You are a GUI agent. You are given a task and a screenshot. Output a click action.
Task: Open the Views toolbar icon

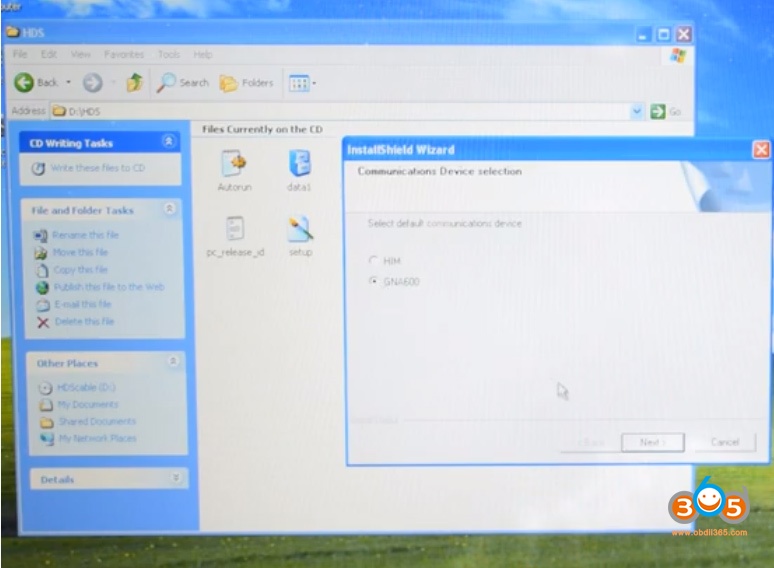pyautogui.click(x=299, y=83)
